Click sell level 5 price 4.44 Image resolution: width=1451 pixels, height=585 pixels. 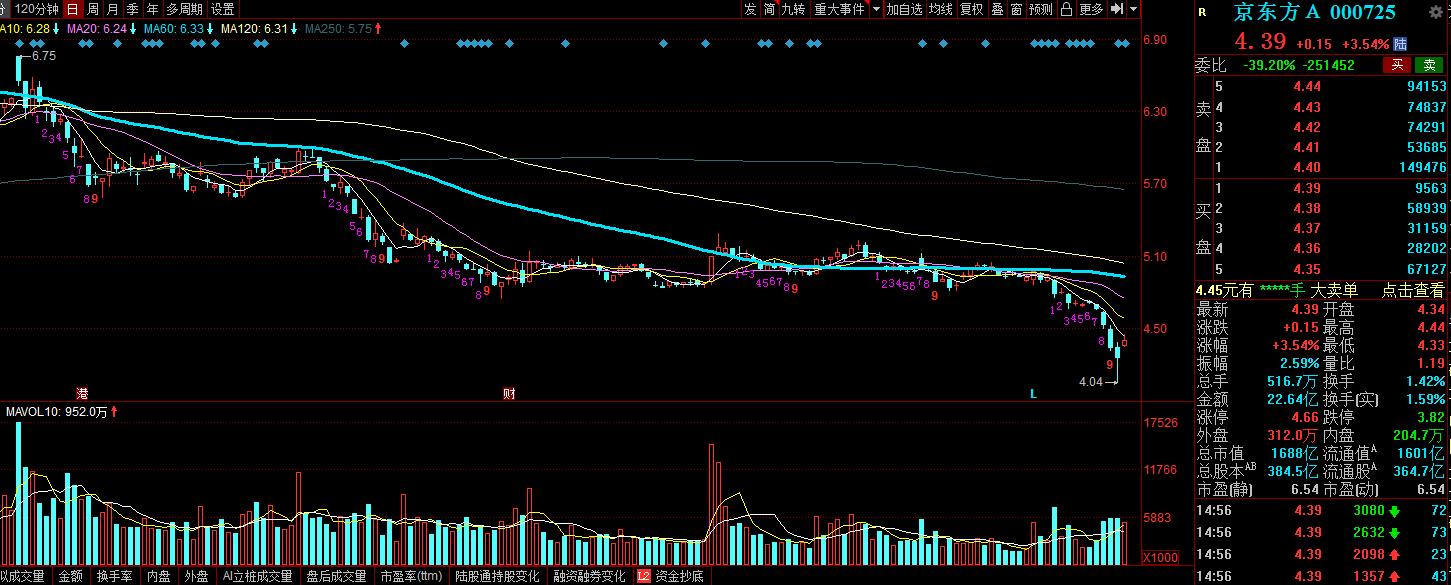coord(1306,86)
